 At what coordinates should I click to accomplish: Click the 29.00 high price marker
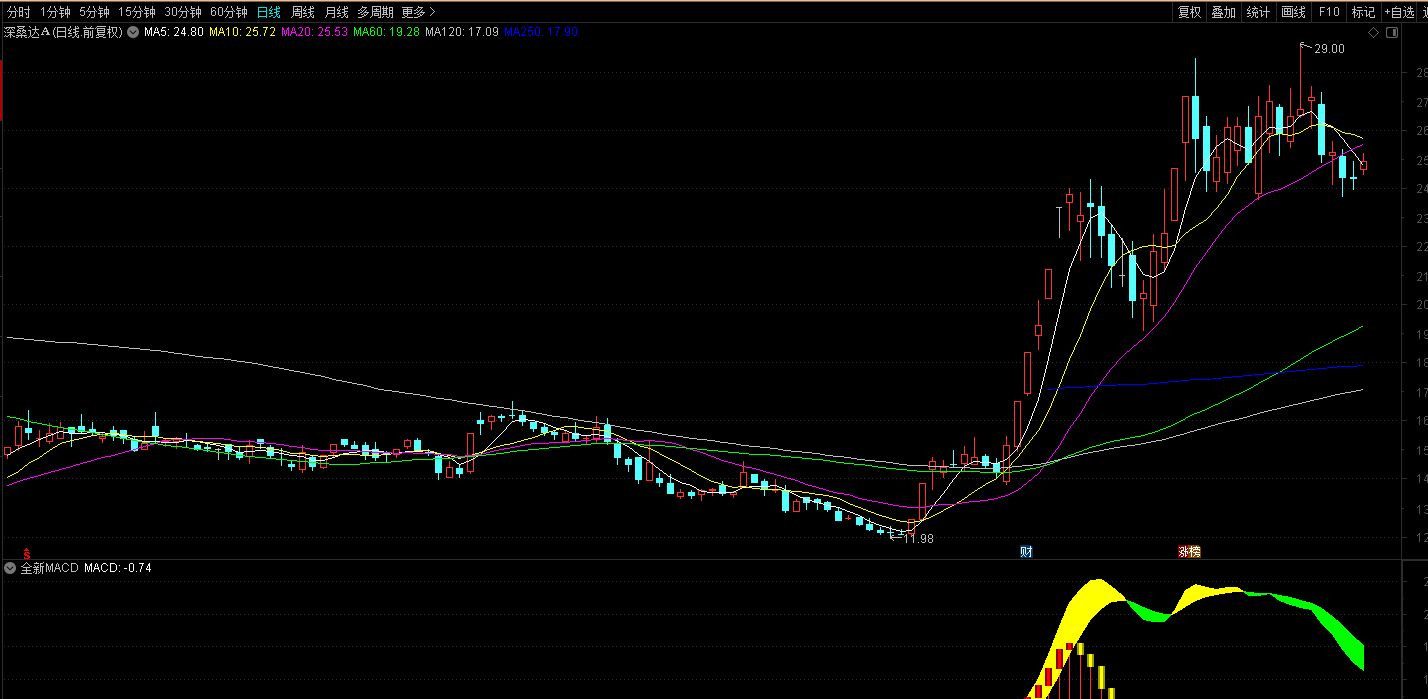tap(1328, 49)
